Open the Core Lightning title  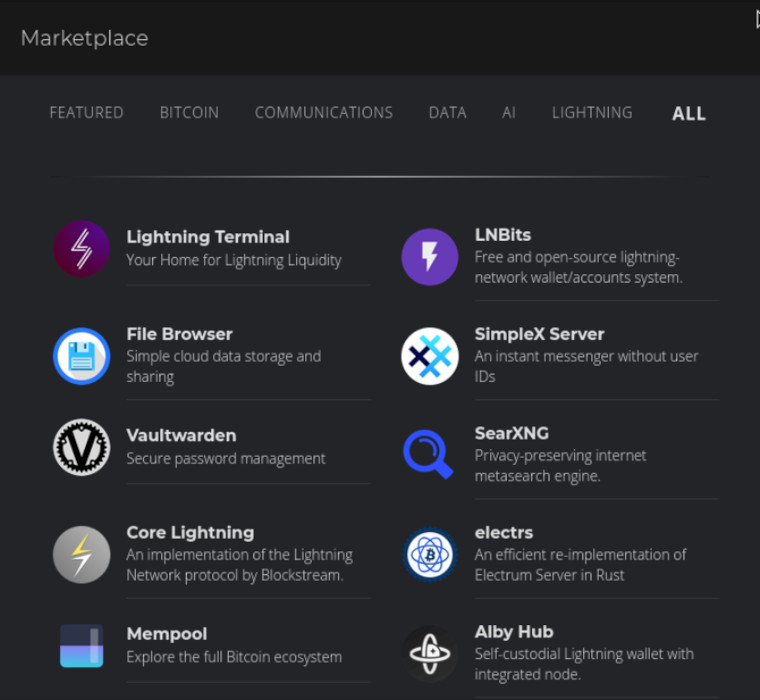point(190,532)
